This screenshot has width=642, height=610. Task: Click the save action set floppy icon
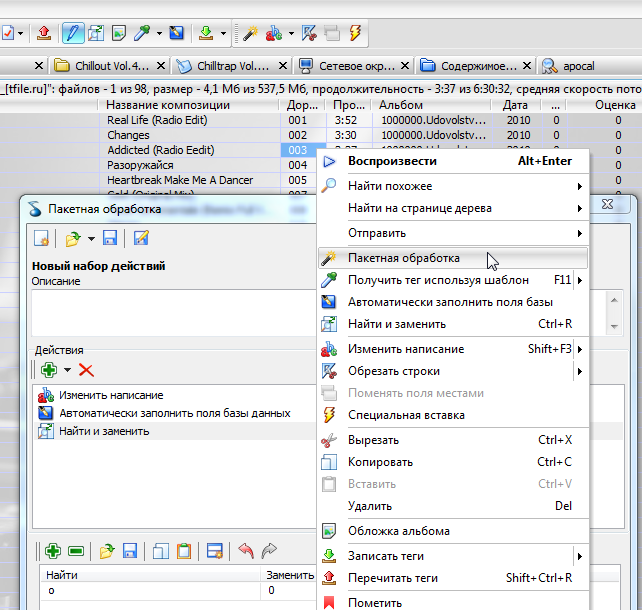point(110,238)
